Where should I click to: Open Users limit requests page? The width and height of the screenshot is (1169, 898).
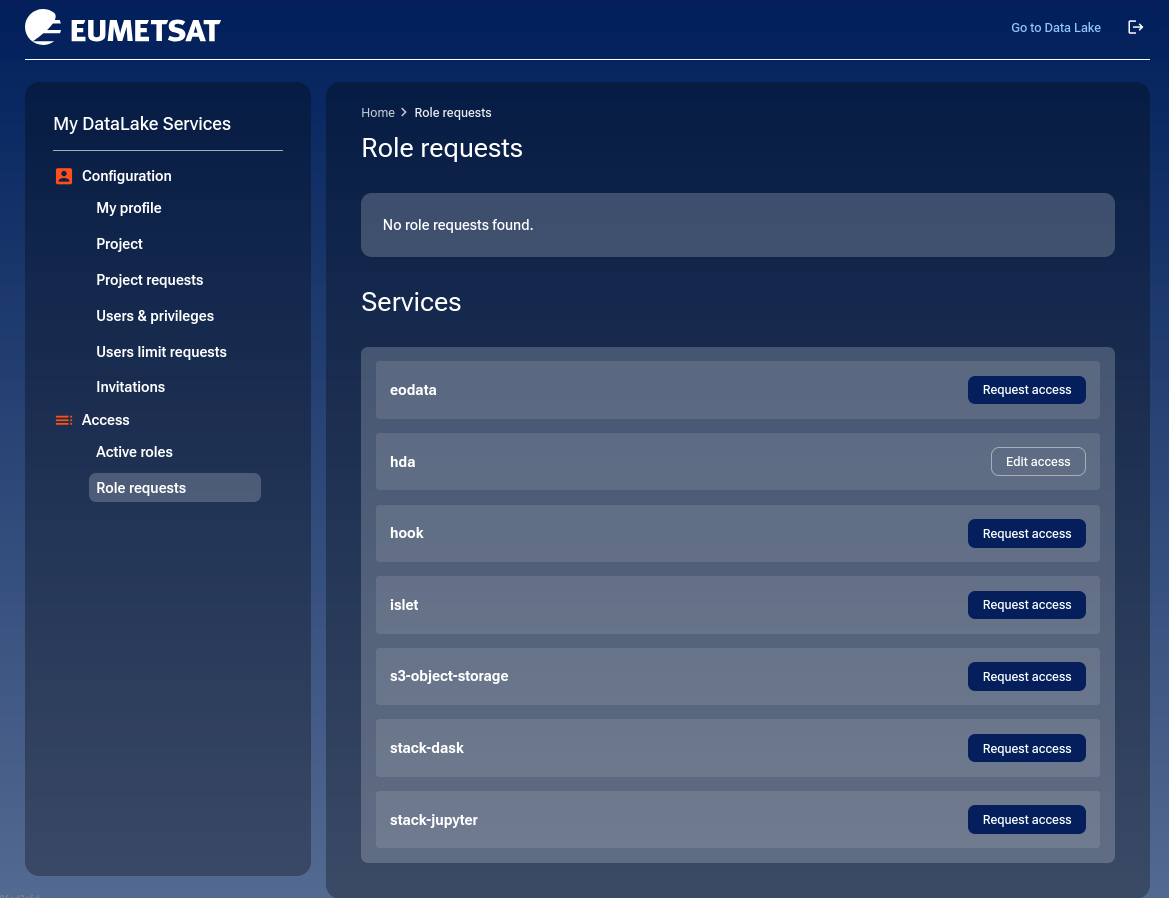161,352
